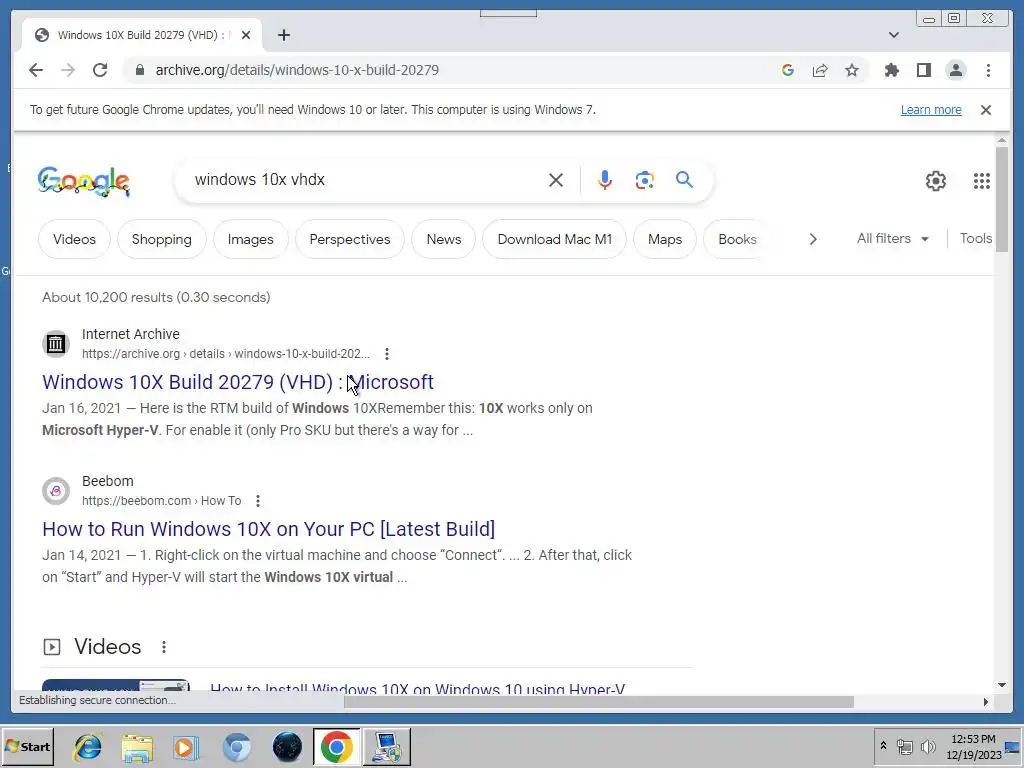1024x768 pixels.
Task: Open the Beebom result options
Action: [258, 501]
